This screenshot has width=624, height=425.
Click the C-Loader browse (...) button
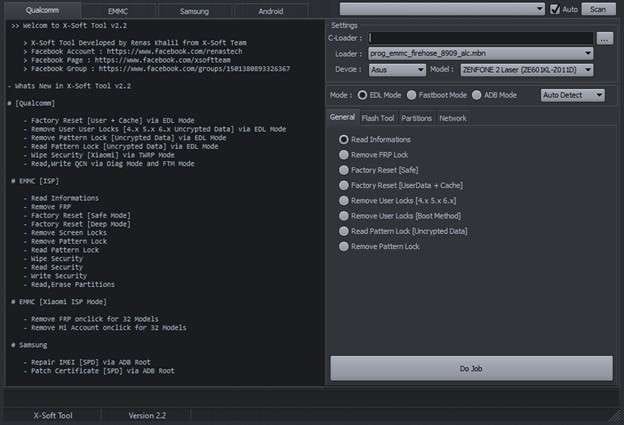(x=604, y=39)
